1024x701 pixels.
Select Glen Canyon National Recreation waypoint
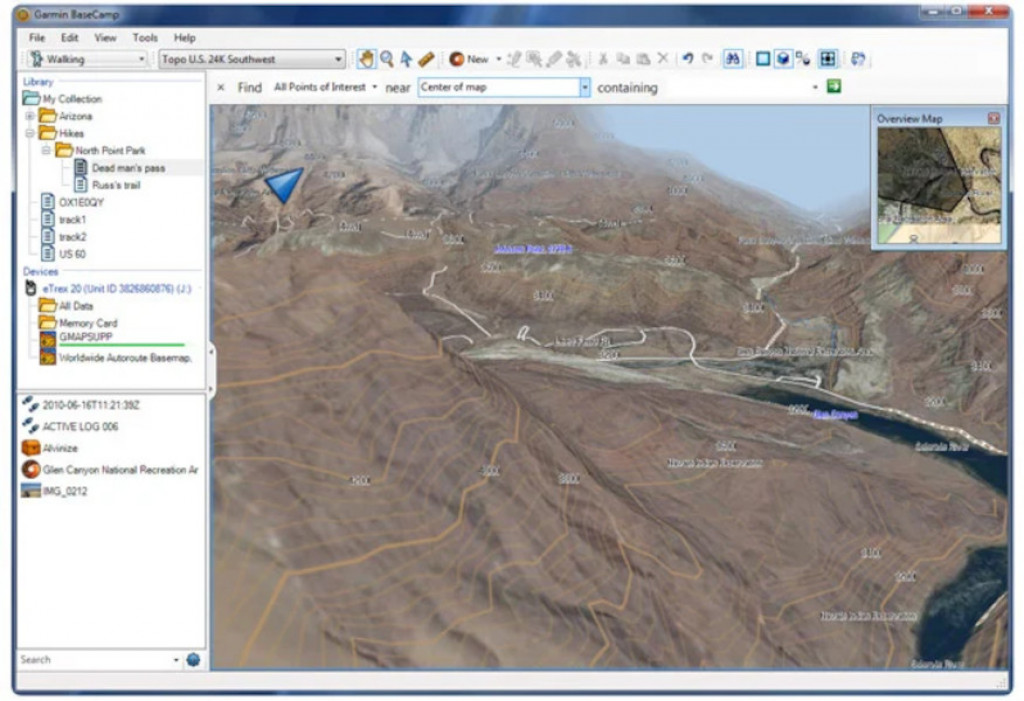(120, 470)
